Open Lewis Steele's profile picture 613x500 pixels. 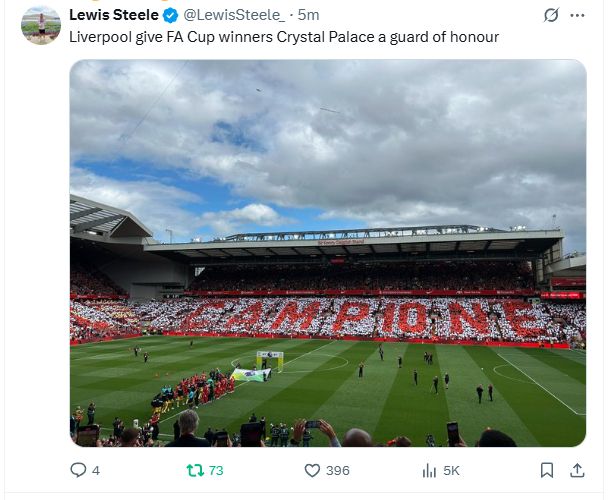[x=41, y=24]
